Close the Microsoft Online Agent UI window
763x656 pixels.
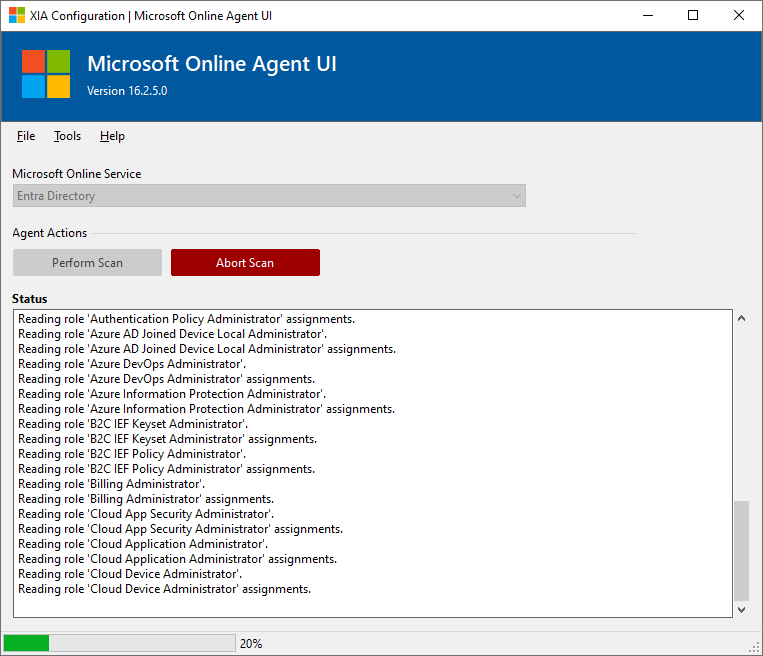click(x=739, y=16)
